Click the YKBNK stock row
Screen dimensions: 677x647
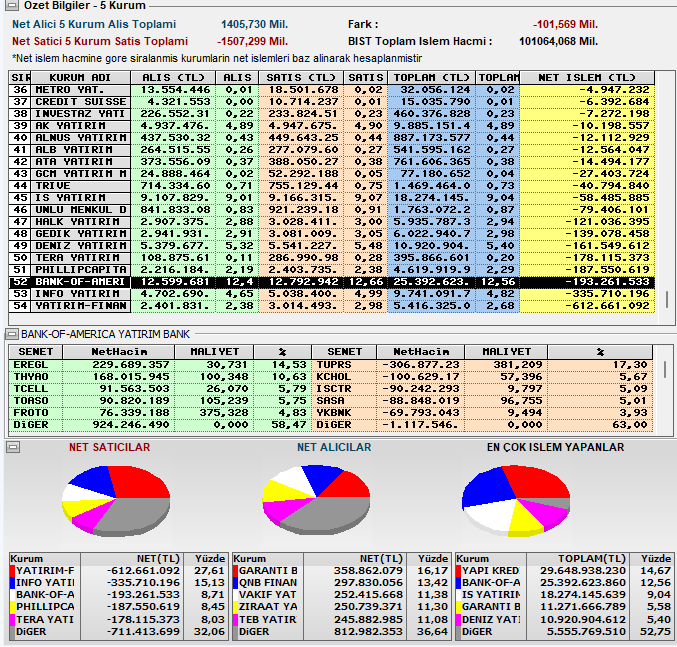click(482, 413)
